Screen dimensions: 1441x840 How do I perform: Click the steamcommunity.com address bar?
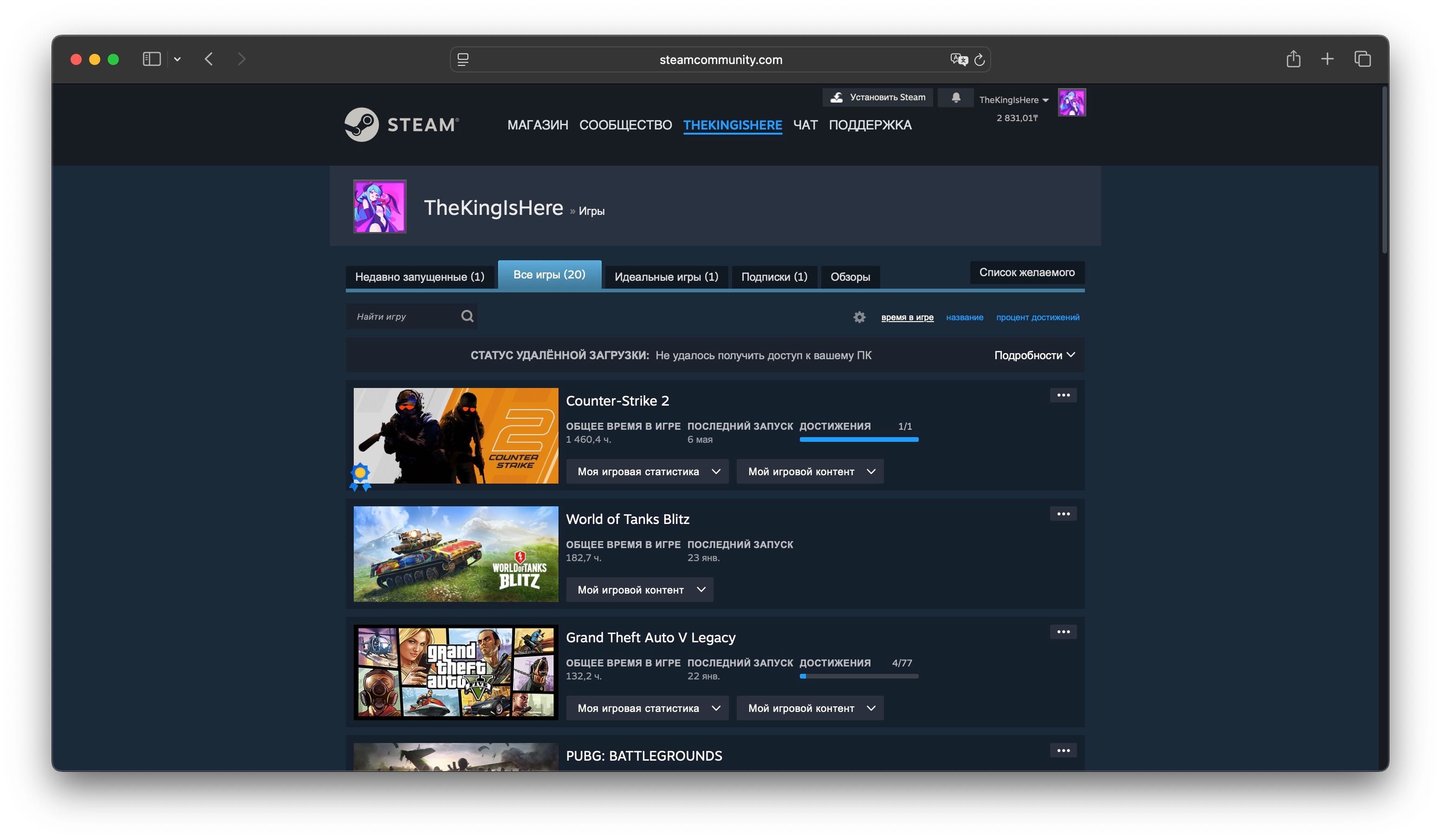click(x=720, y=59)
